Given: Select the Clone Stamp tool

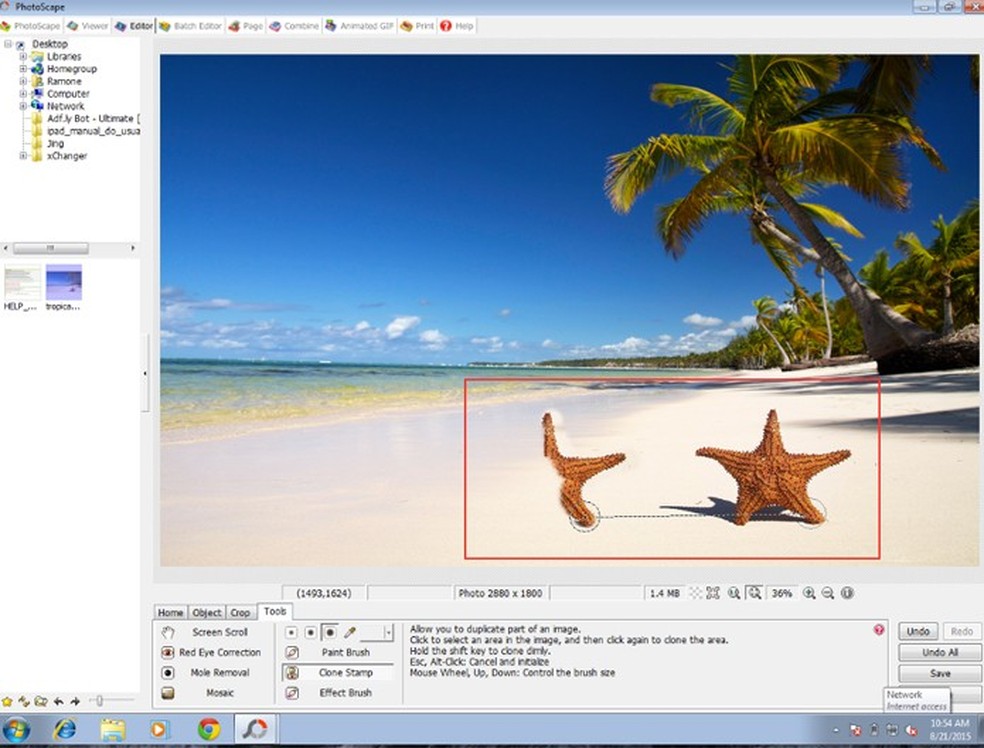Looking at the screenshot, I should pyautogui.click(x=345, y=673).
